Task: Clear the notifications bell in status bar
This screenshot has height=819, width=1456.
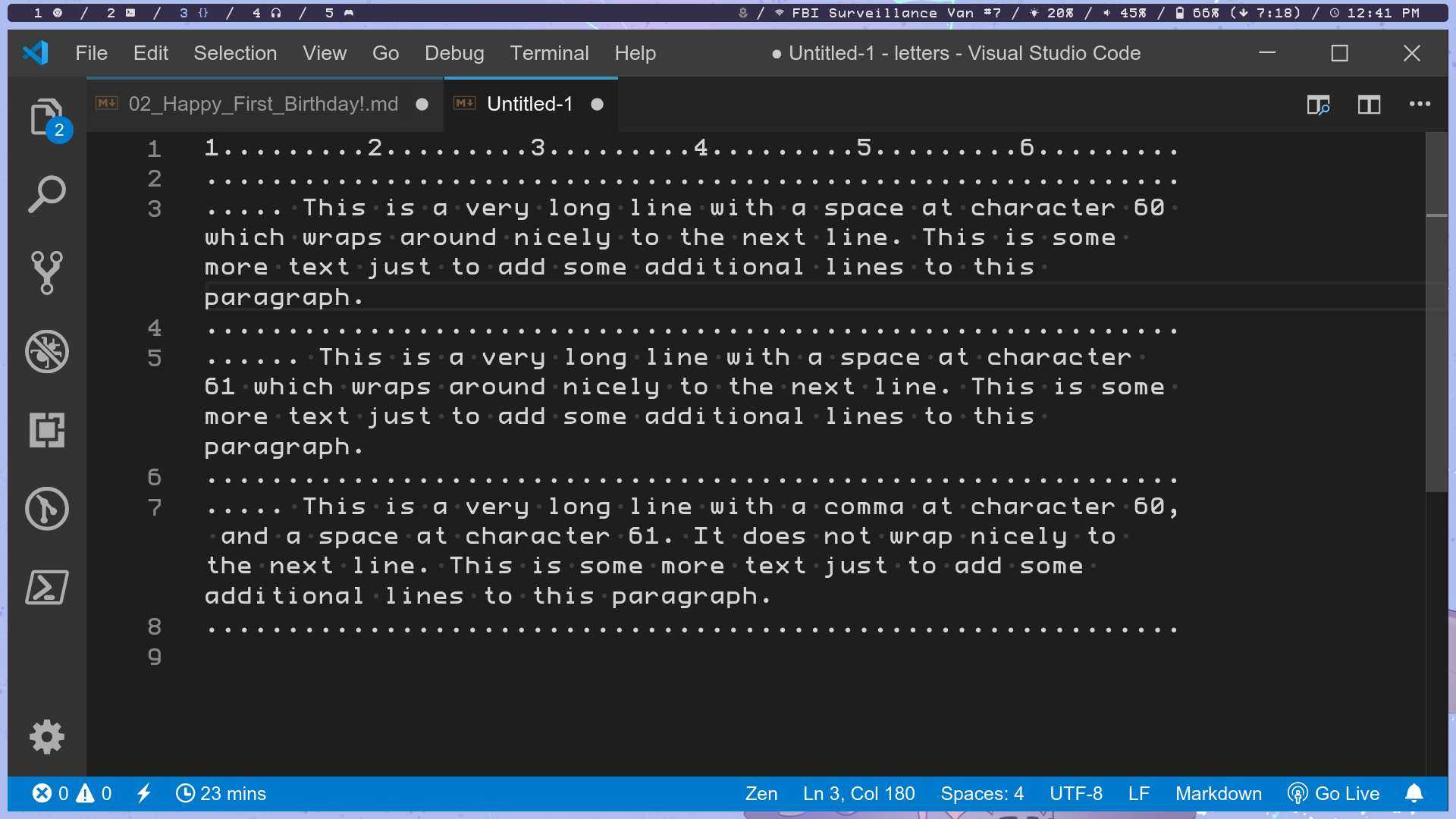Action: click(1414, 793)
